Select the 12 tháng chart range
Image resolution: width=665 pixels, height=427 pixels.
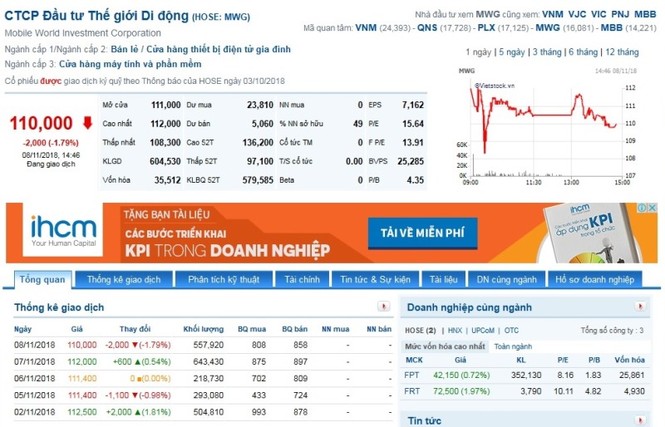click(x=622, y=52)
